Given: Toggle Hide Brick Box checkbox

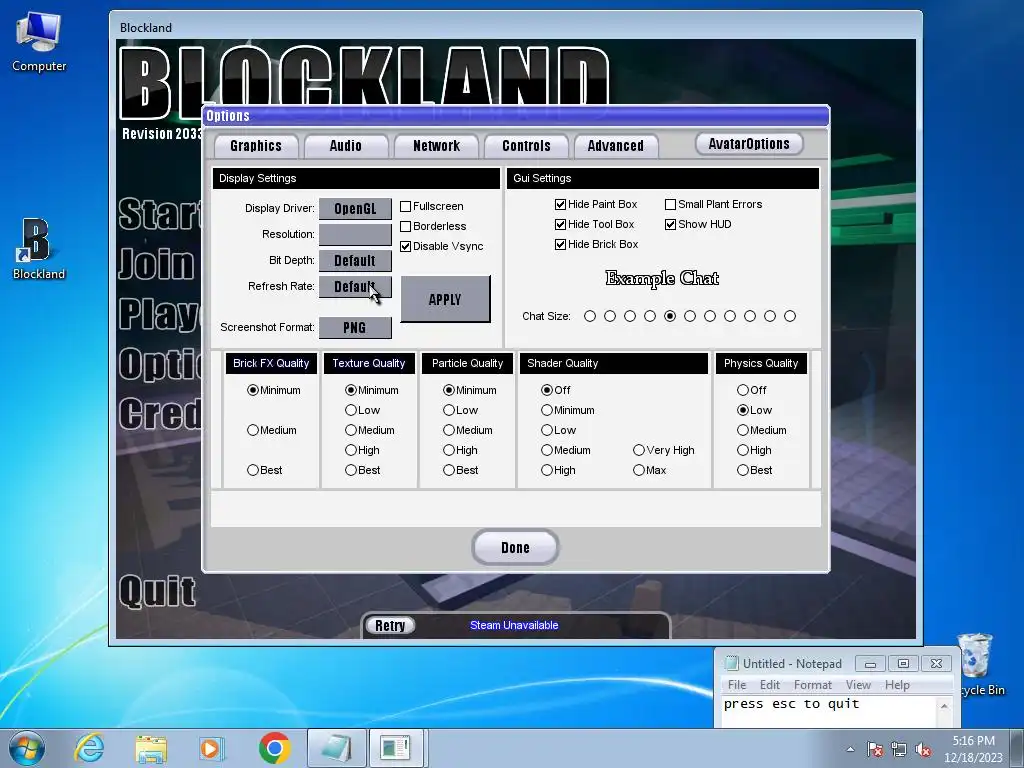Looking at the screenshot, I should click(560, 244).
